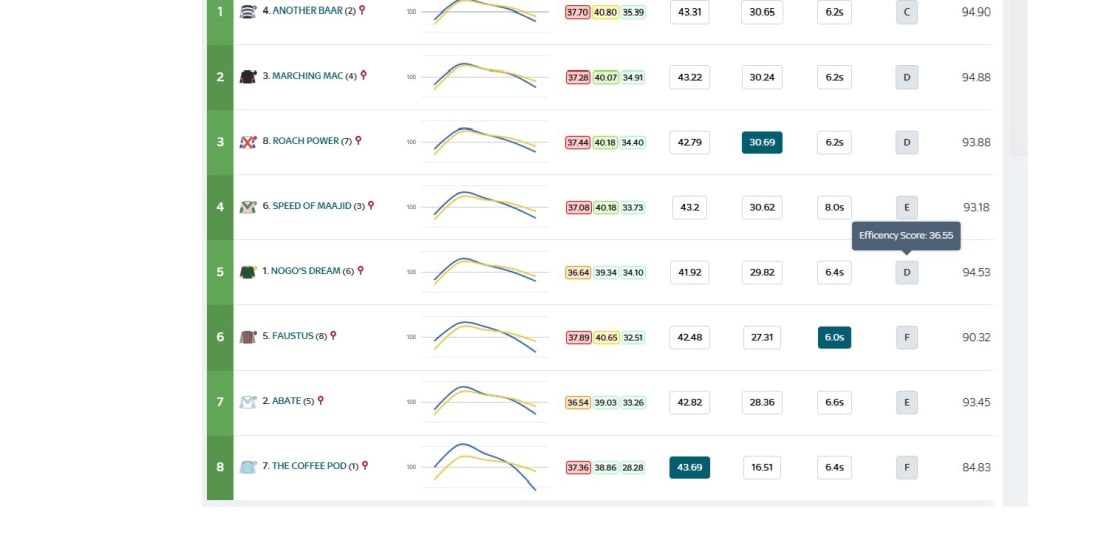Click the green silks icon for Nogo's Dream
Viewport: 1118px width, 554px height.
coord(248,272)
